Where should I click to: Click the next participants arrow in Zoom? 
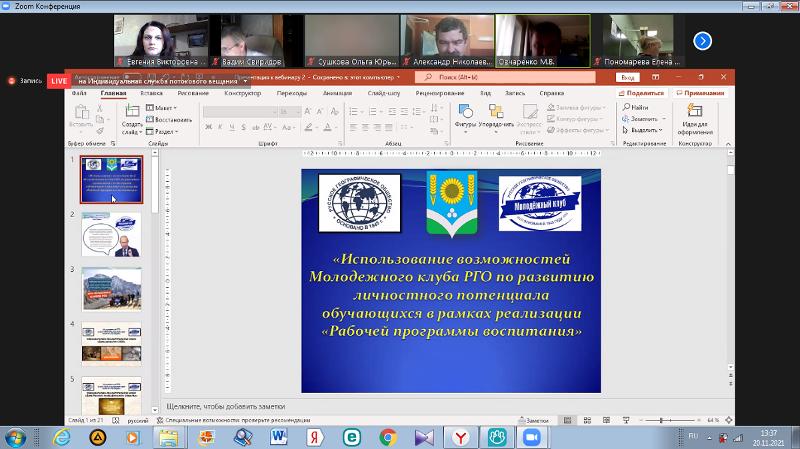coord(703,41)
